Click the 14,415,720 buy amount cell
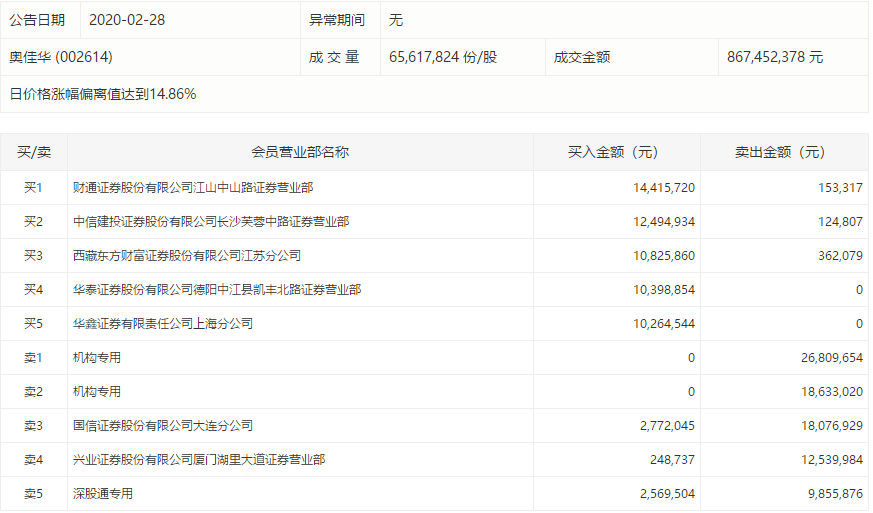The height and width of the screenshot is (513, 873). [x=663, y=187]
